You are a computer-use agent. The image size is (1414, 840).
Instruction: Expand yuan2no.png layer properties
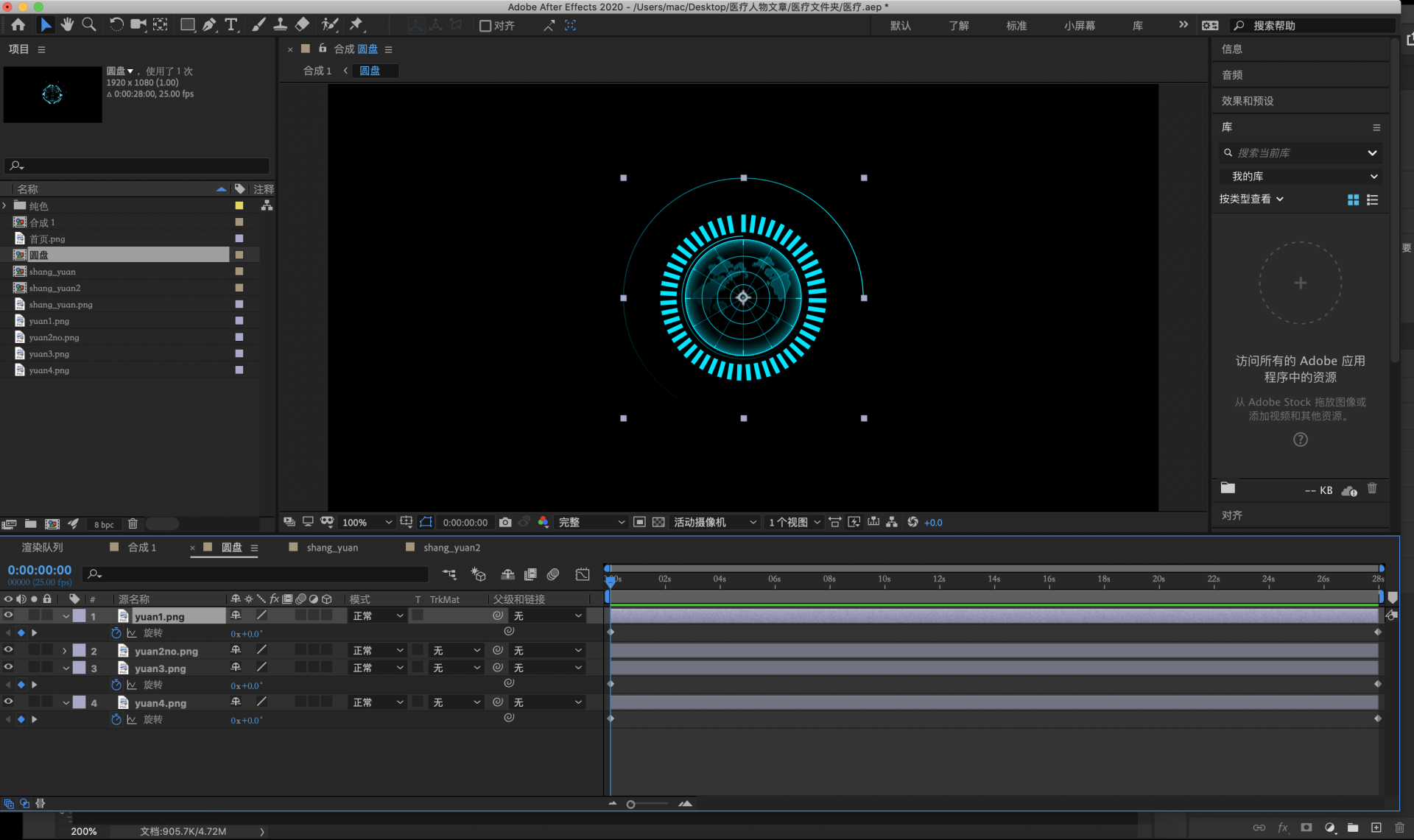pyautogui.click(x=65, y=651)
